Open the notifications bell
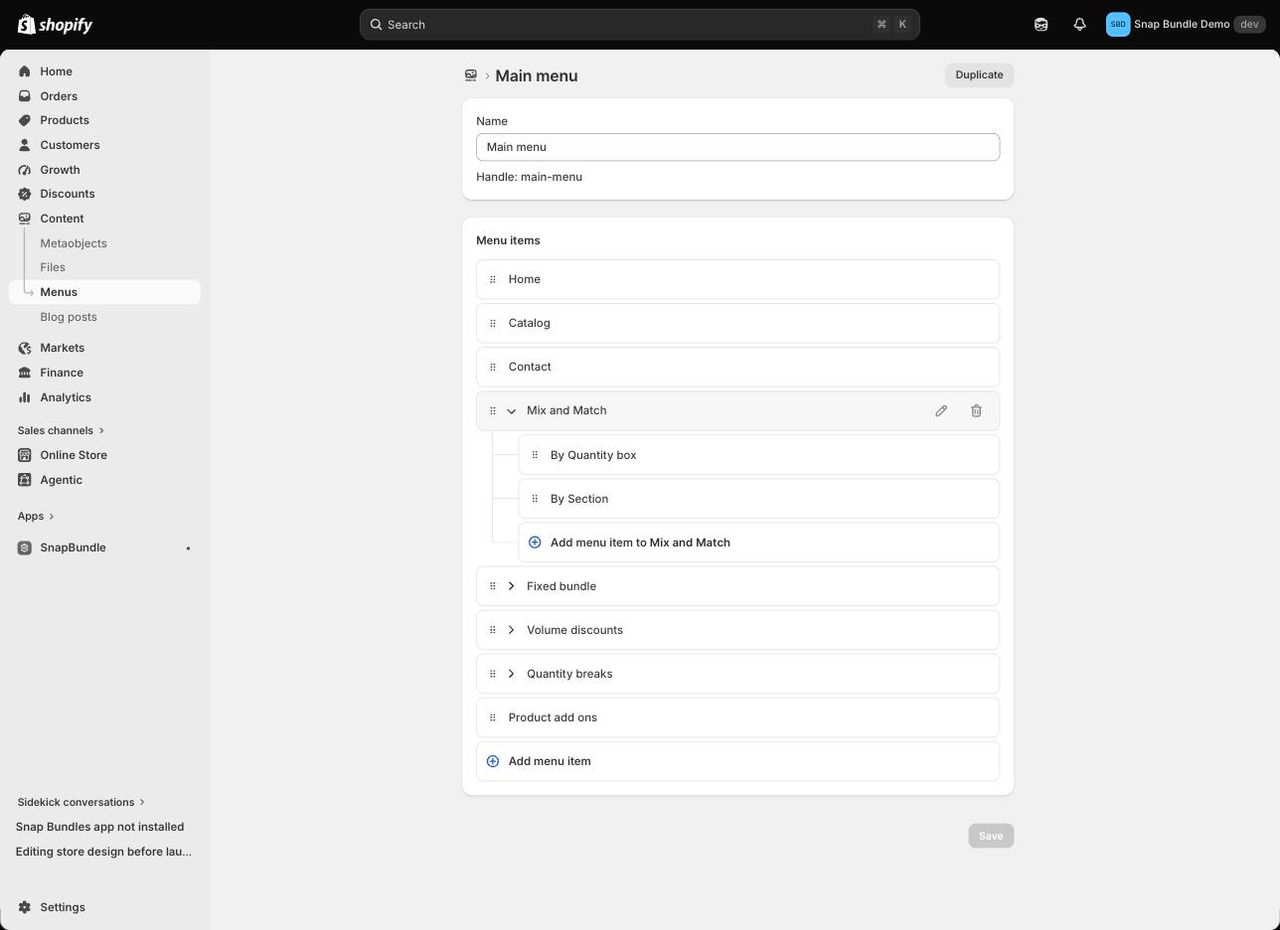This screenshot has width=1280, height=930. tap(1080, 24)
